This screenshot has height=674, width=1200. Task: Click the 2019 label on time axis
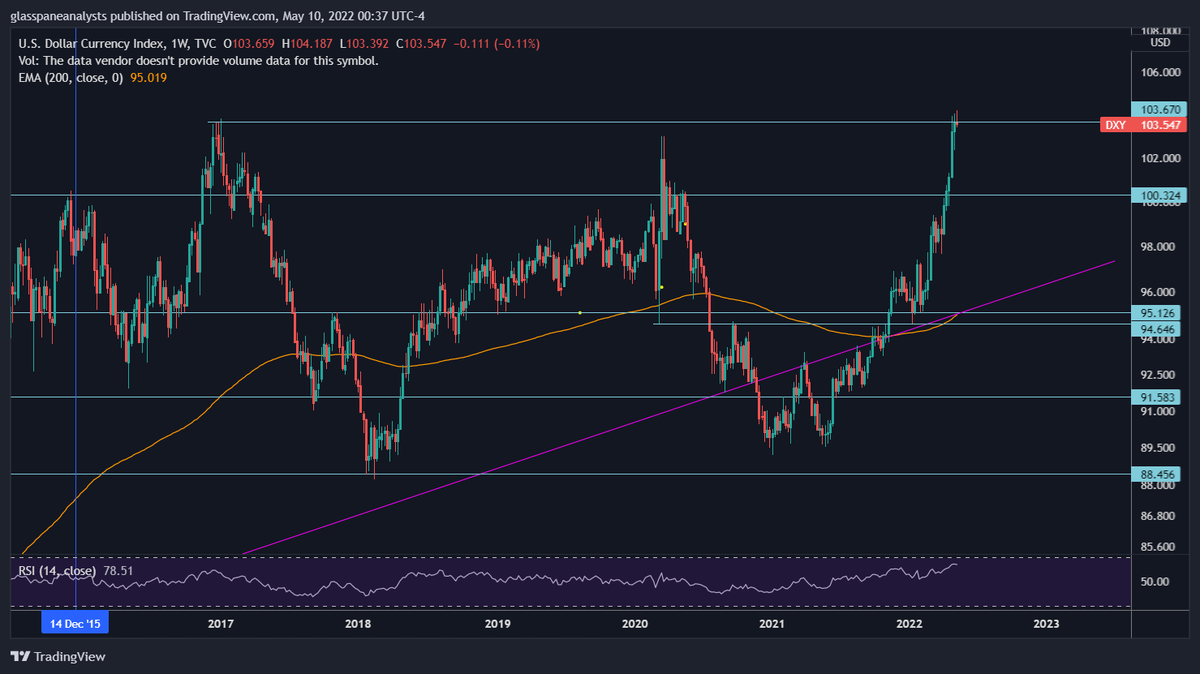pos(497,624)
